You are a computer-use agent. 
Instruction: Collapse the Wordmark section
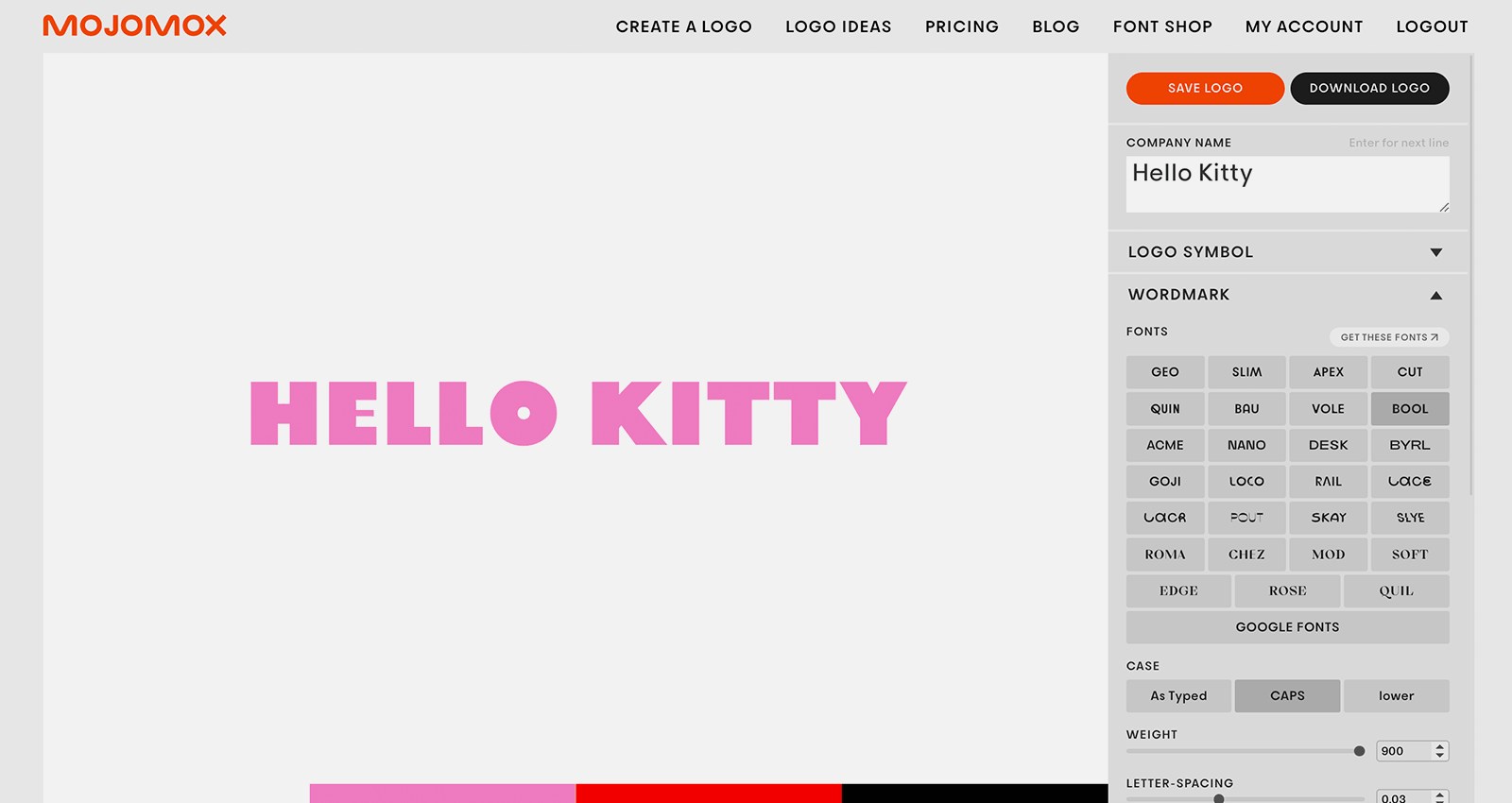1287,295
